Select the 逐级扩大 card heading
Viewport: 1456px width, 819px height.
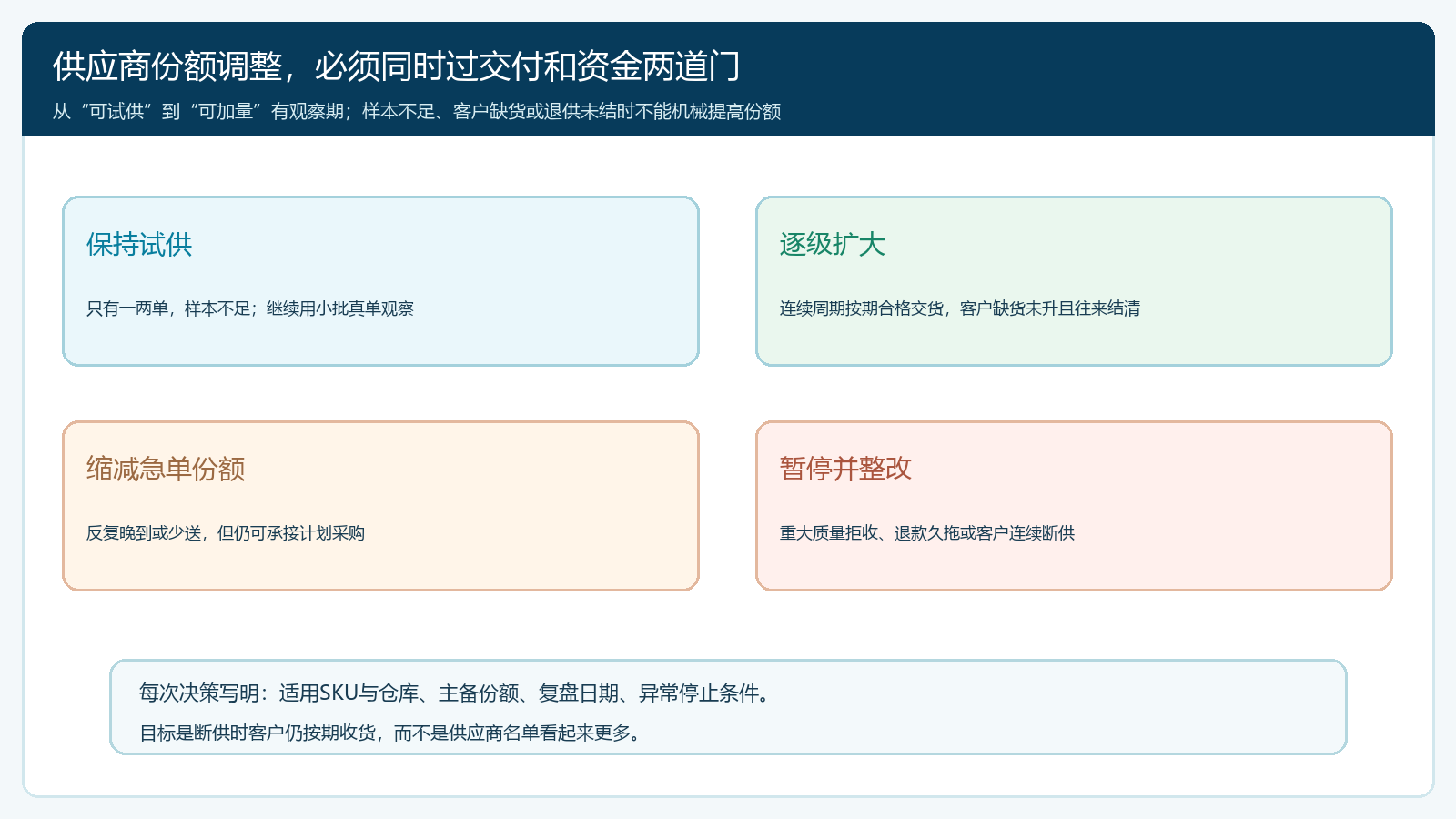[x=833, y=244]
